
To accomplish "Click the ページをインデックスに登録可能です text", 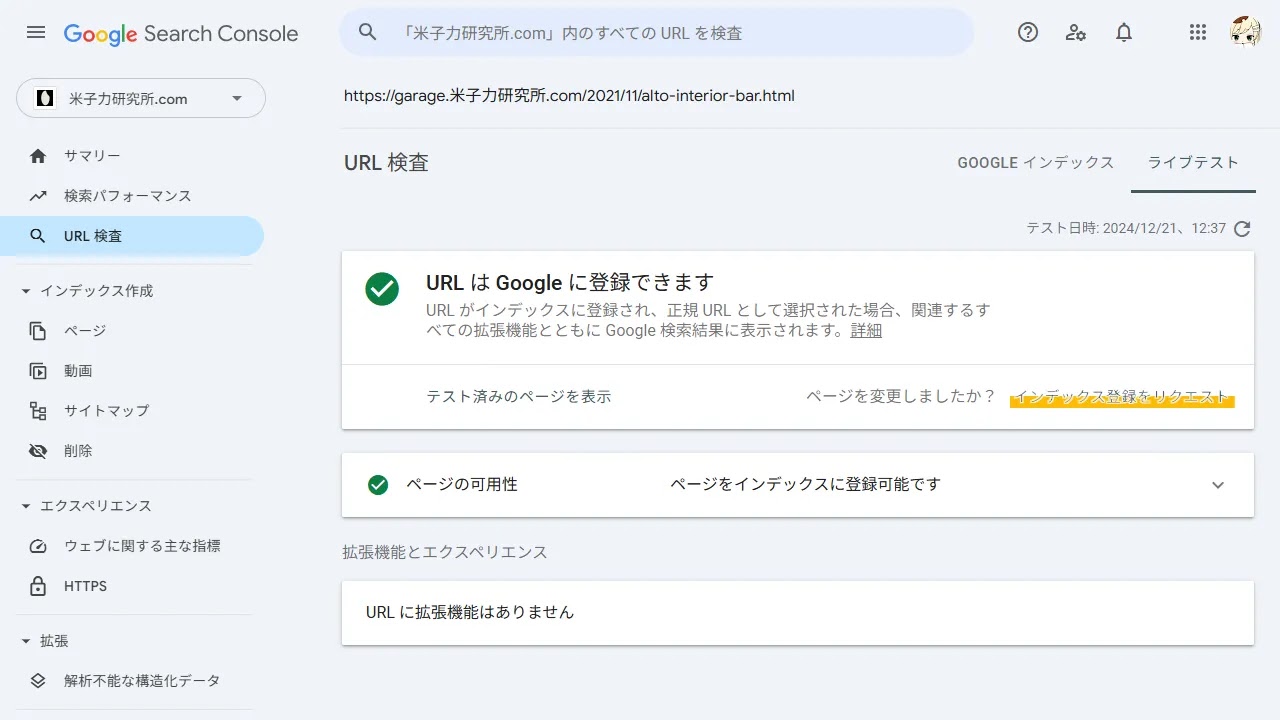I will (806, 485).
